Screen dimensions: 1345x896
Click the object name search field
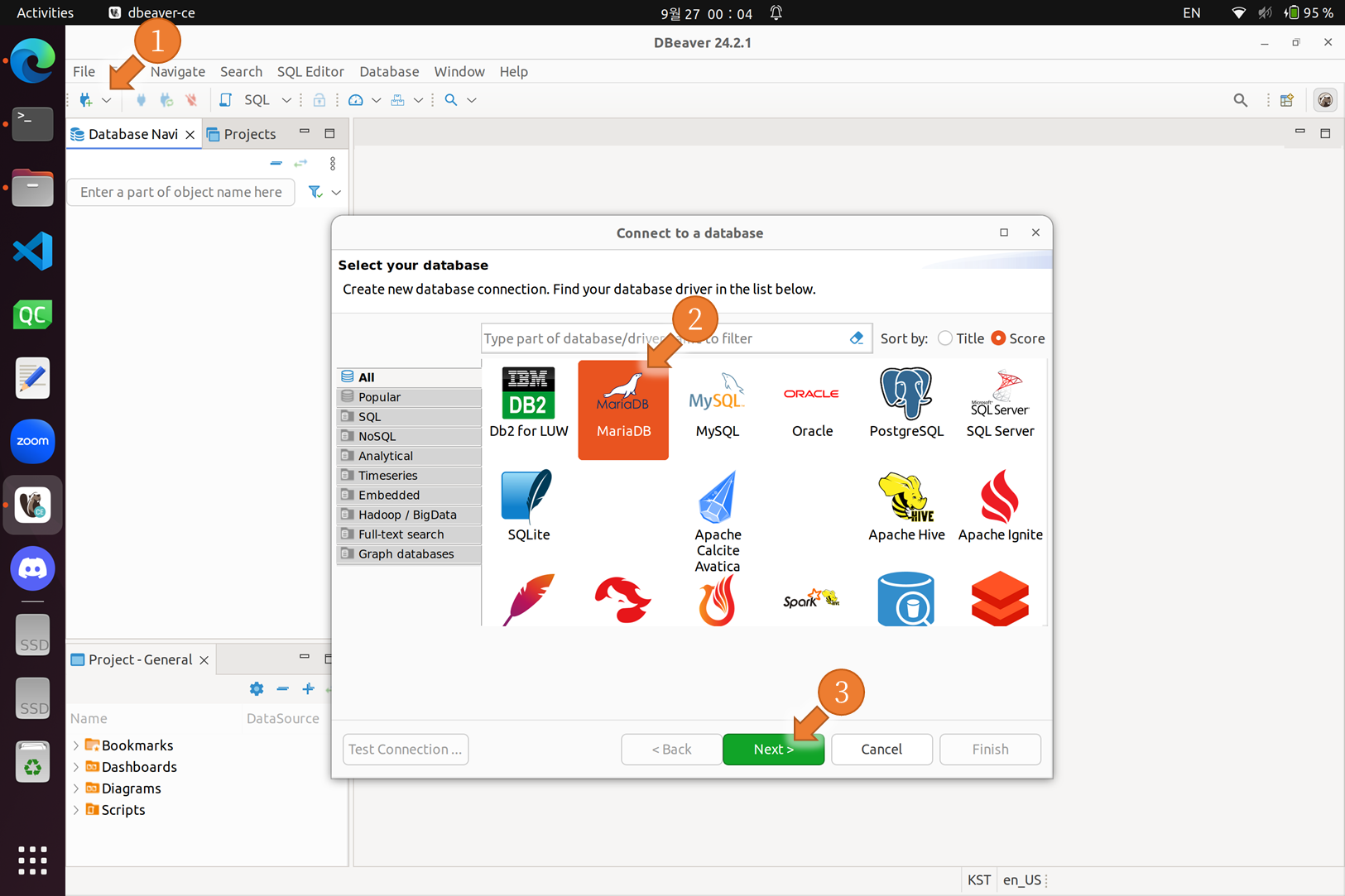click(x=180, y=192)
